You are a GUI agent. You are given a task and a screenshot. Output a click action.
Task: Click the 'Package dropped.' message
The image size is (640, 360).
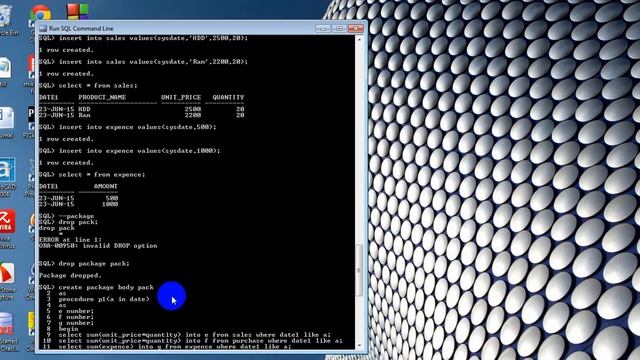point(70,276)
